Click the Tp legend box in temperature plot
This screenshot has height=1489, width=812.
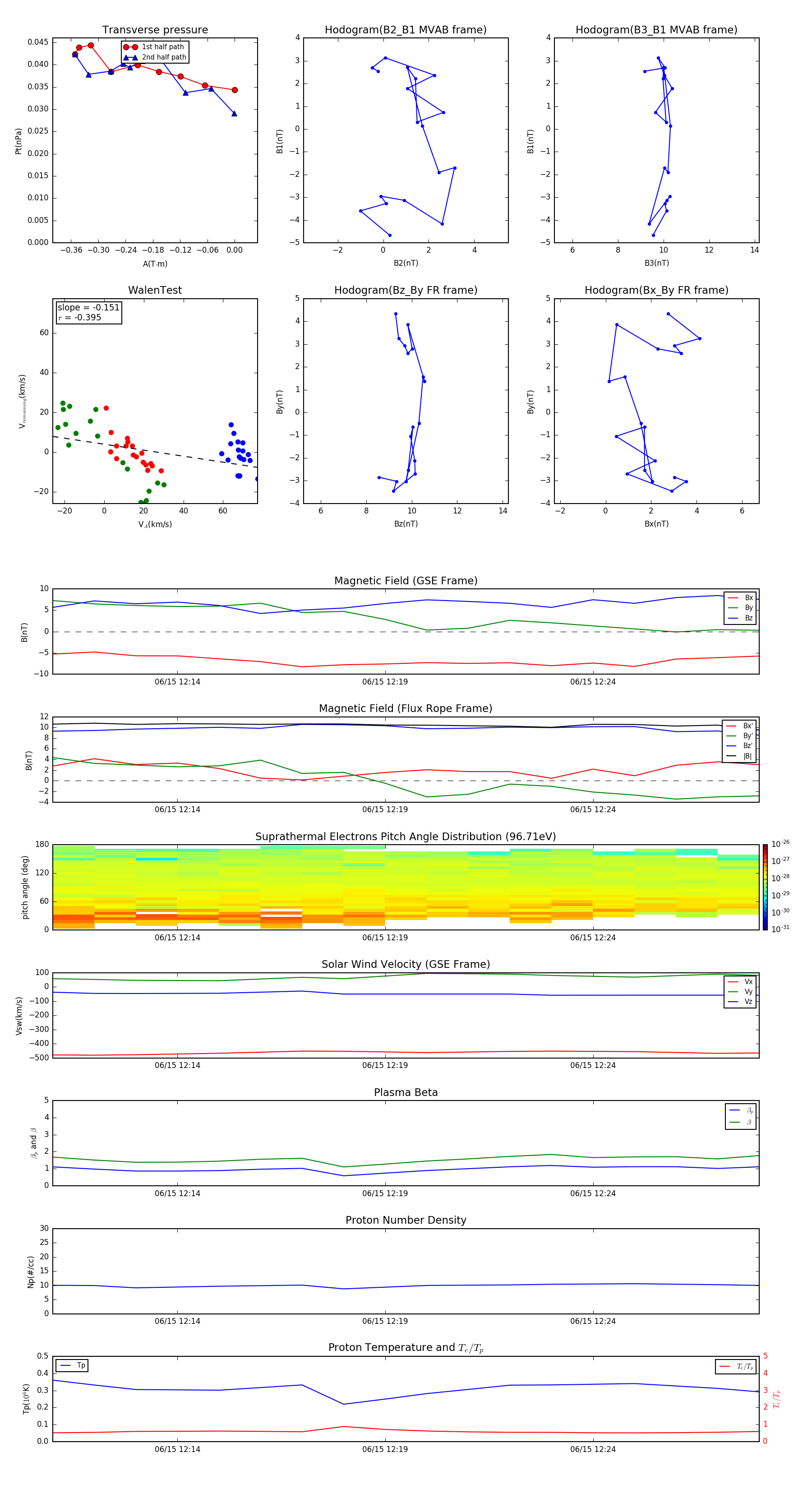[72, 1365]
